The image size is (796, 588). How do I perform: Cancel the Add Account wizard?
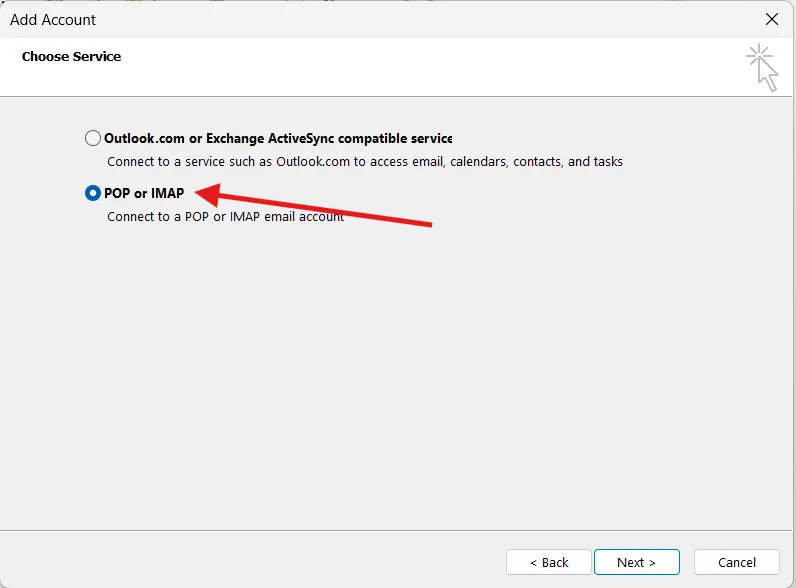point(737,562)
